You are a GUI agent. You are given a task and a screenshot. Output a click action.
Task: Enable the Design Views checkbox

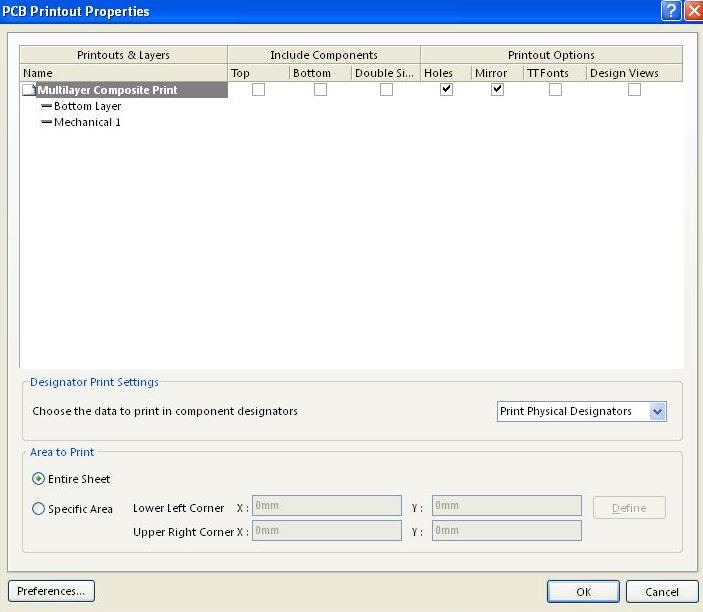pos(634,90)
